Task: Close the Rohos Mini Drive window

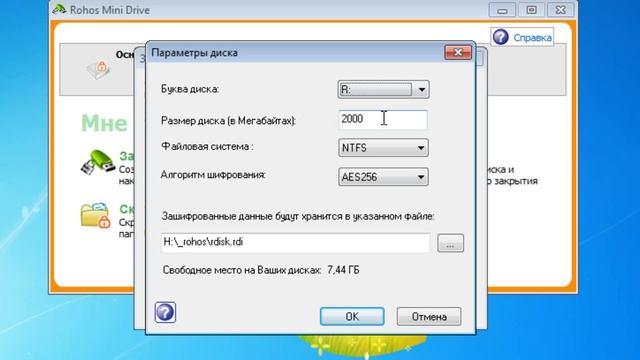Action: pyautogui.click(x=560, y=10)
